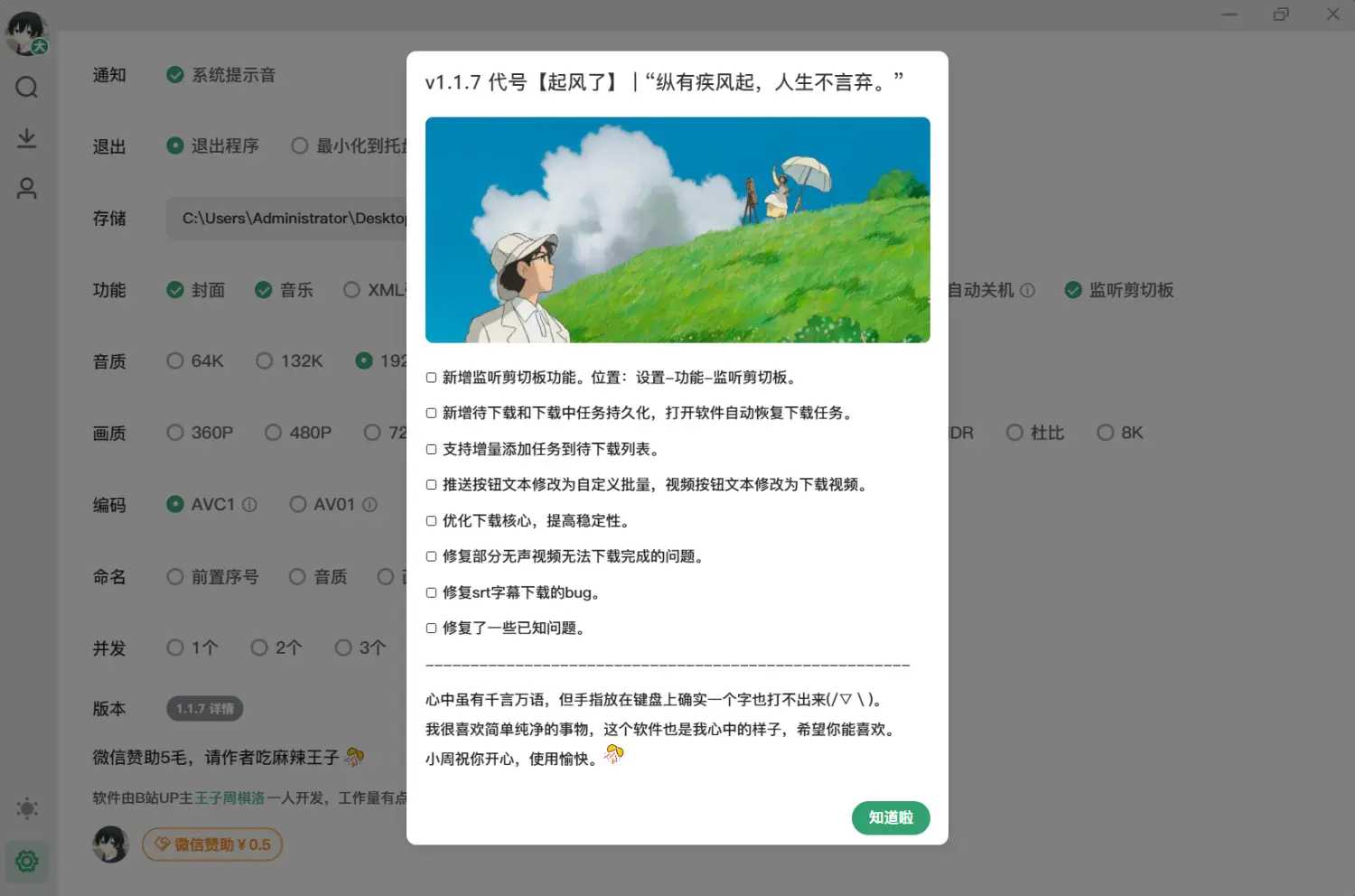Select 480P video quality
Viewport: 1355px width, 896px height.
pyautogui.click(x=298, y=433)
